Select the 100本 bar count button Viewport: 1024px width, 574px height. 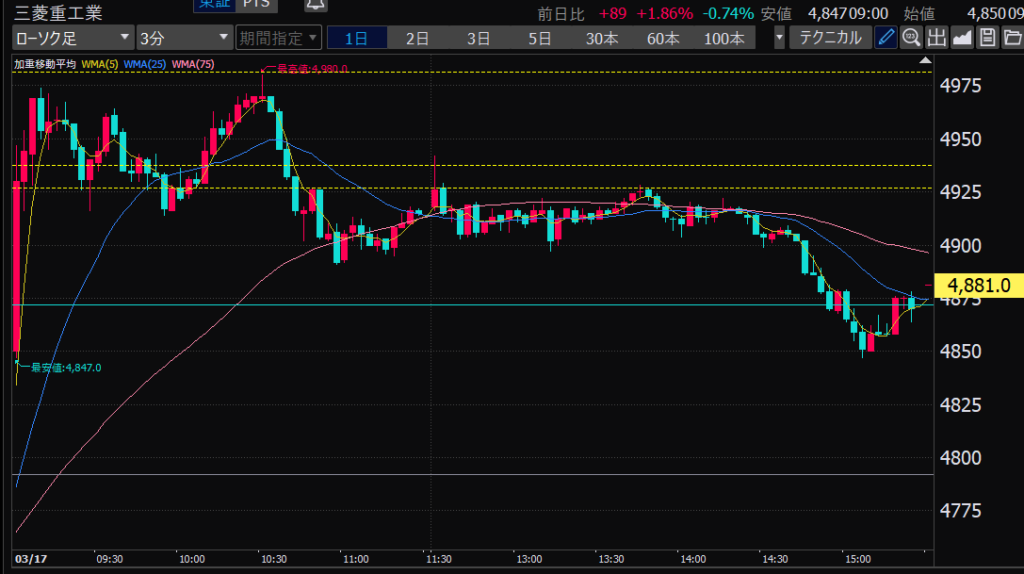[724, 39]
